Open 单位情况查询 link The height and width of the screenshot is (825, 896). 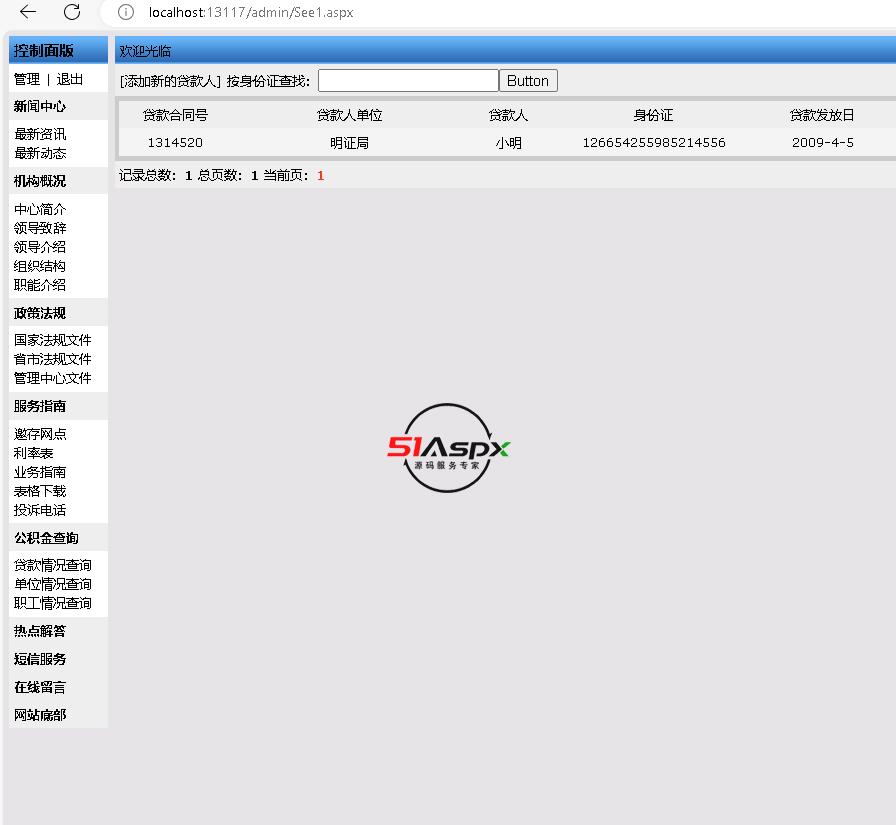(53, 584)
